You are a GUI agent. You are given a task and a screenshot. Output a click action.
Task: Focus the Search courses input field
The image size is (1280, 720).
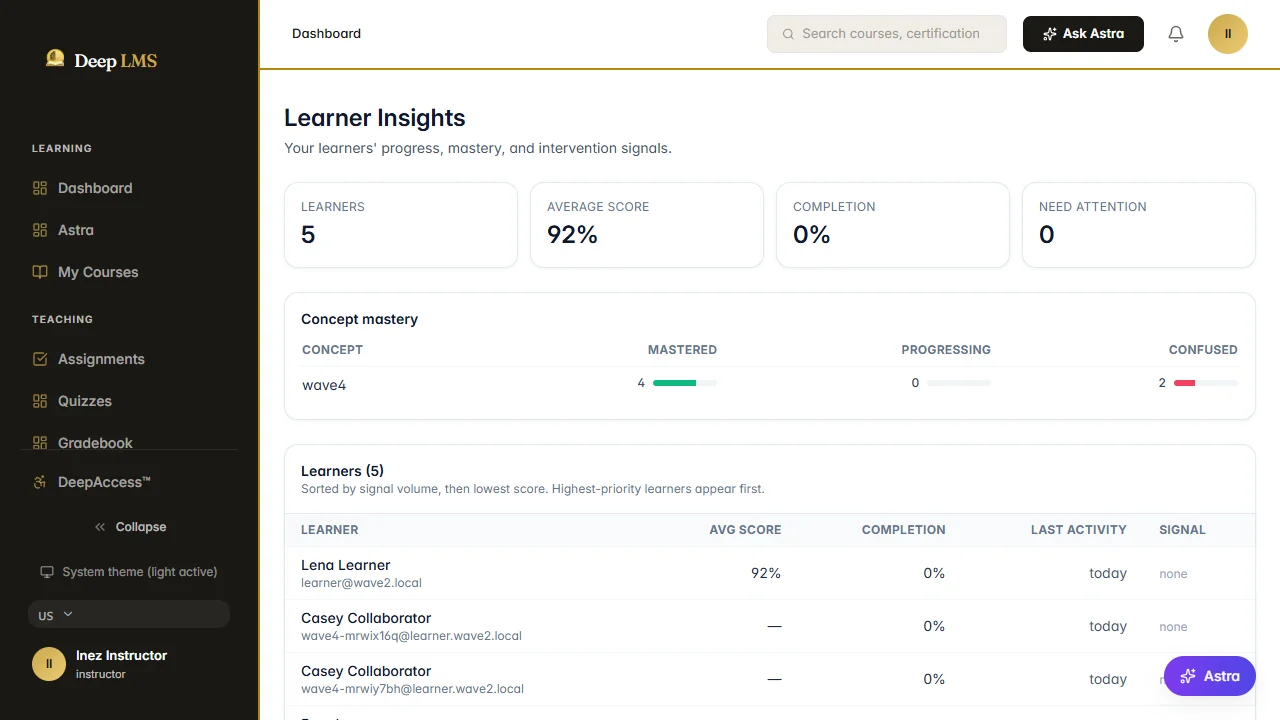click(x=887, y=34)
